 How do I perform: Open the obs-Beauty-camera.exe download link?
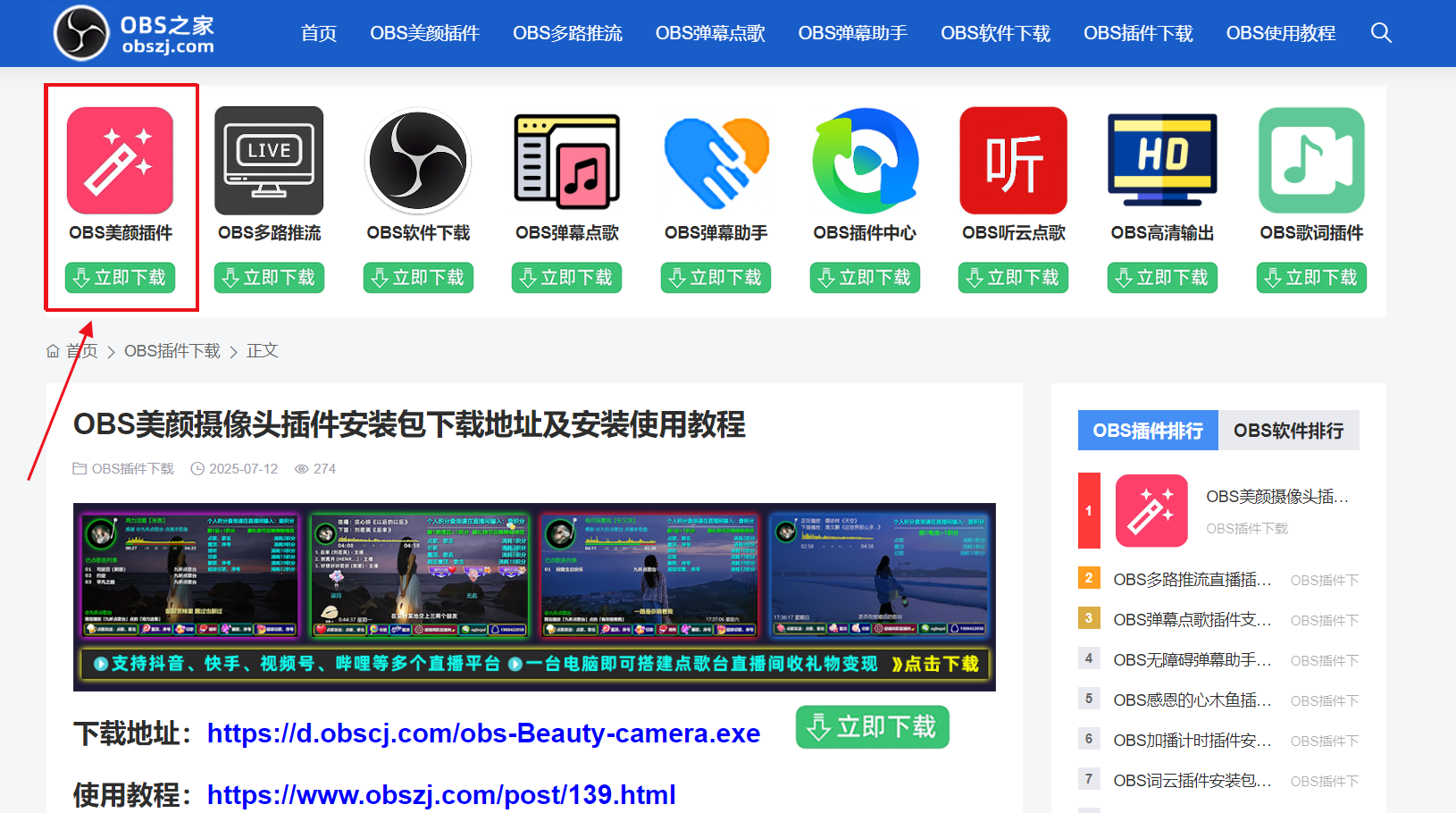tap(483, 733)
